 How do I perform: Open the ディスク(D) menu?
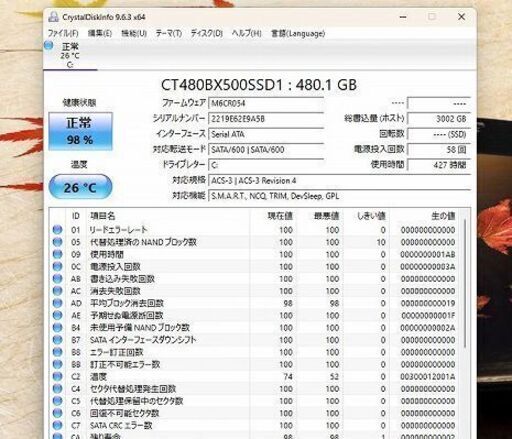(x=207, y=34)
